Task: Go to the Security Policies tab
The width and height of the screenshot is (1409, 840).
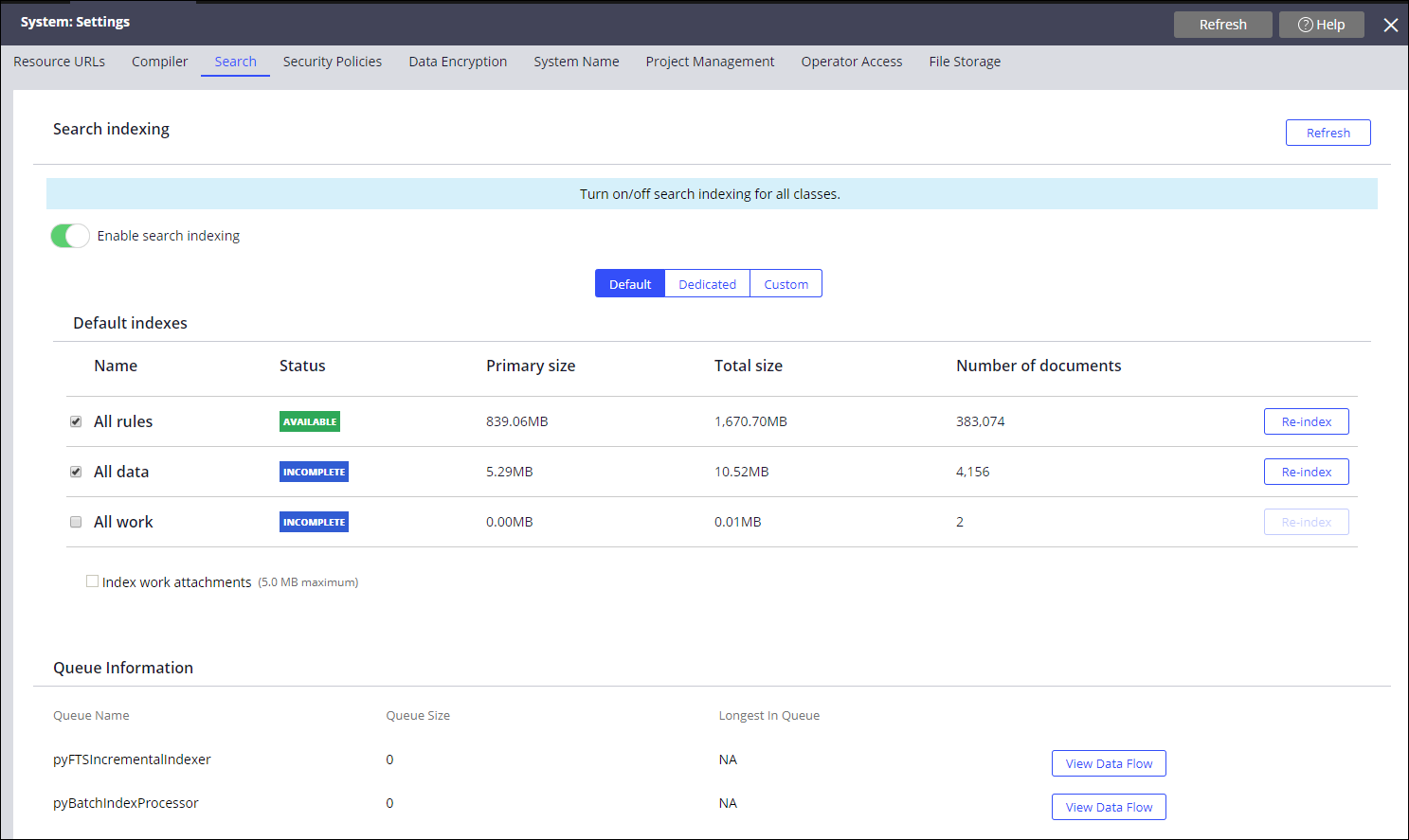Action: [332, 62]
